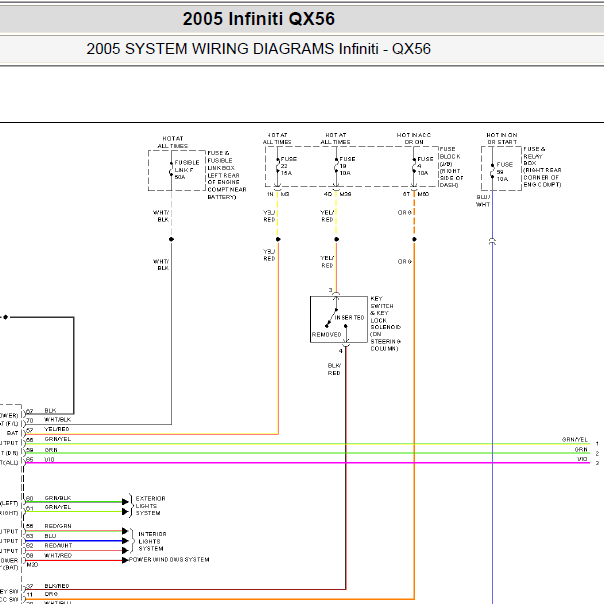Click the arrowhead on the GRN/BLK wire
604x604 pixels.
click(x=125, y=502)
